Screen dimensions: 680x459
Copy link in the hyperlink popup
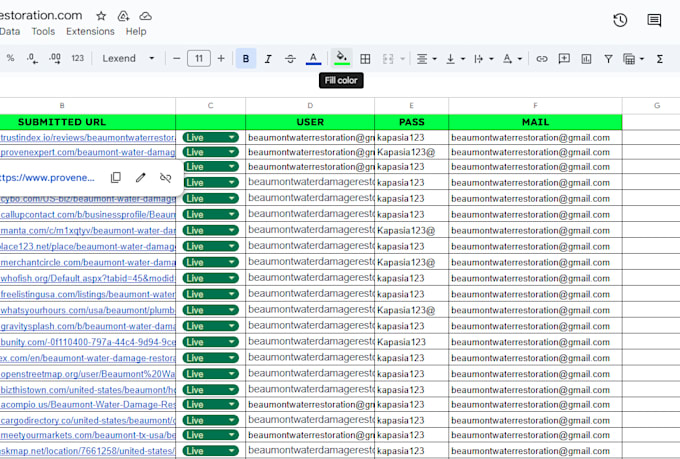click(x=116, y=177)
